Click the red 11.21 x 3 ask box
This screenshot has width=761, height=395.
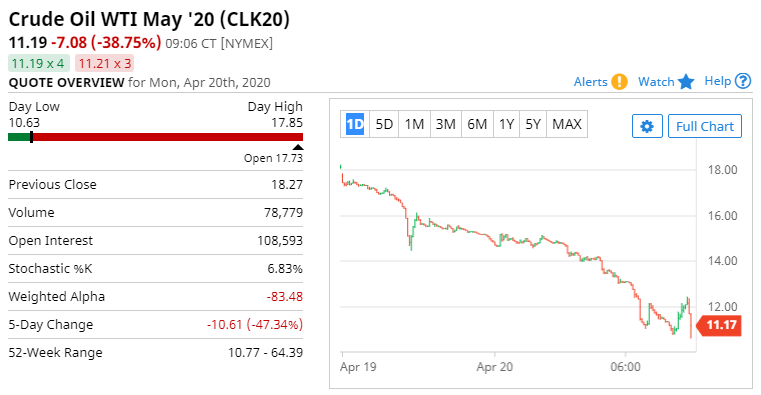pyautogui.click(x=104, y=64)
